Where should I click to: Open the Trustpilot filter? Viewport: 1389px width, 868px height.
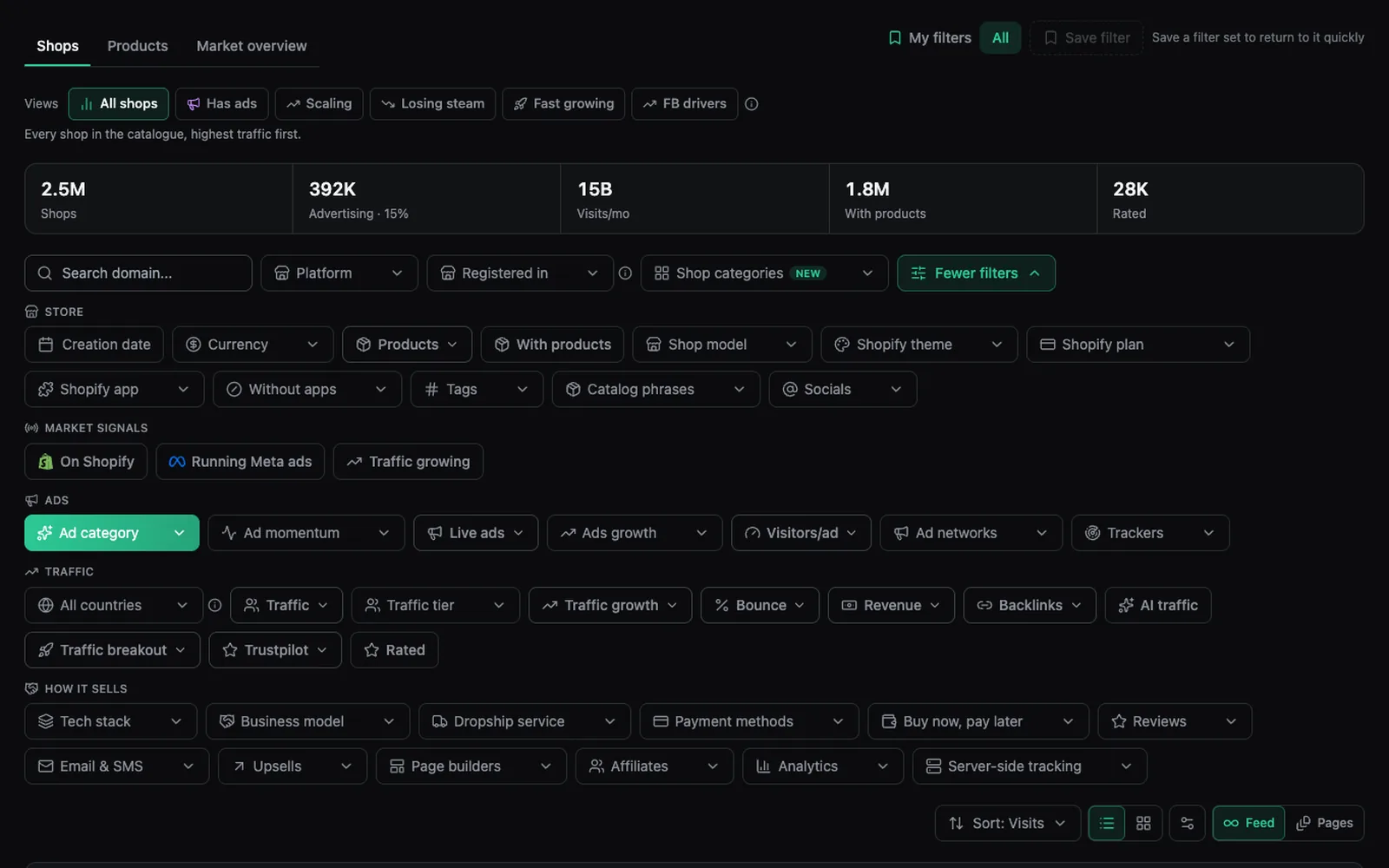275,650
